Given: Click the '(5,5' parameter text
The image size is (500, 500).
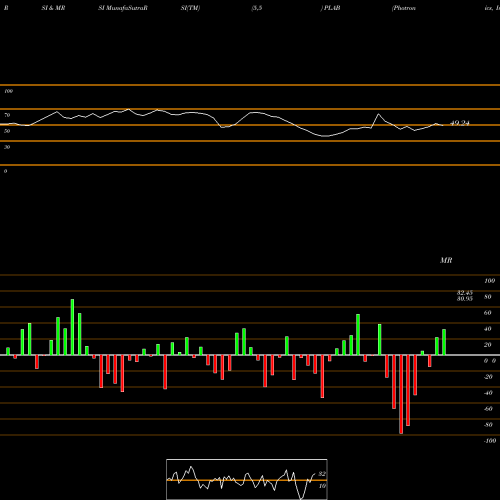Looking at the screenshot, I should point(257,8).
